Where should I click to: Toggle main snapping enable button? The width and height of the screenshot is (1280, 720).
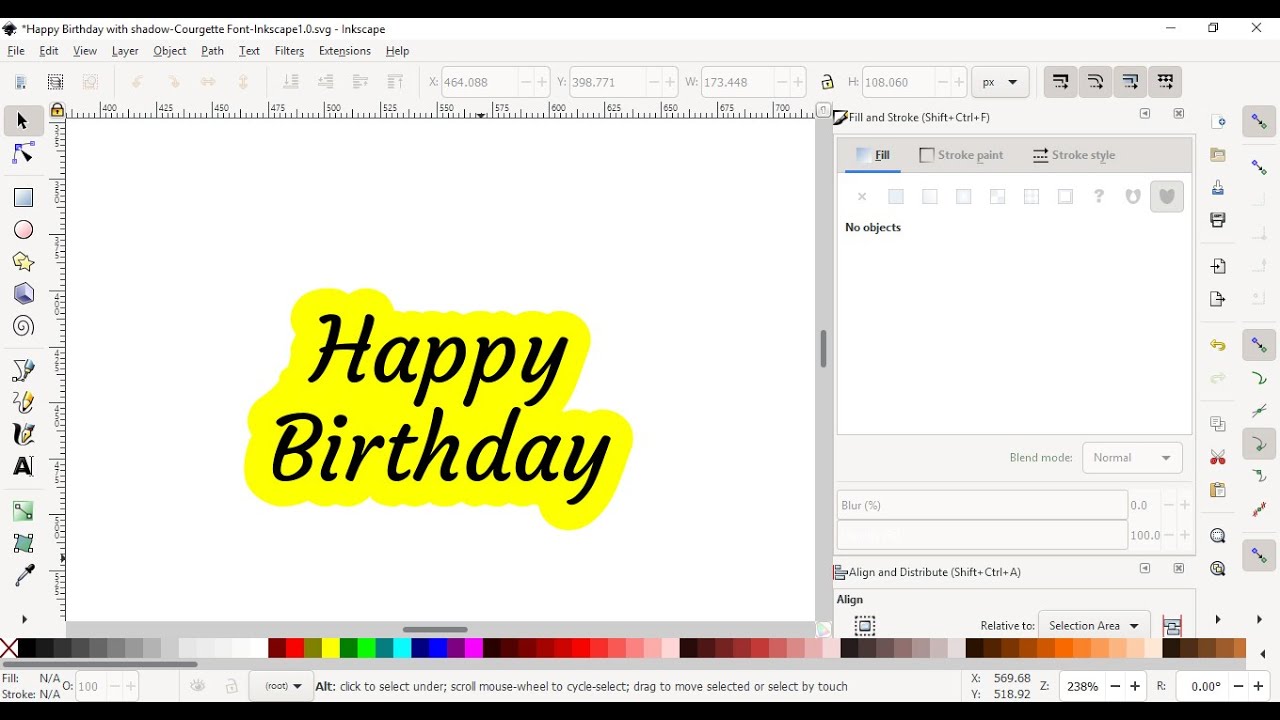[1259, 122]
